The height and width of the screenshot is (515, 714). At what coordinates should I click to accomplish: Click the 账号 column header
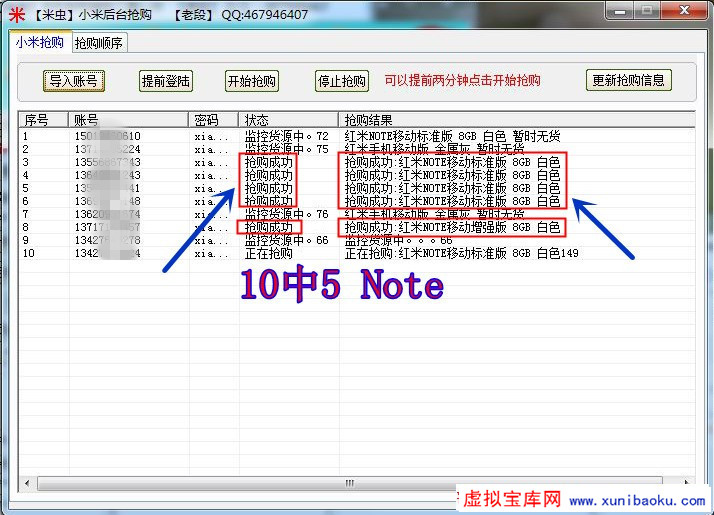128,120
